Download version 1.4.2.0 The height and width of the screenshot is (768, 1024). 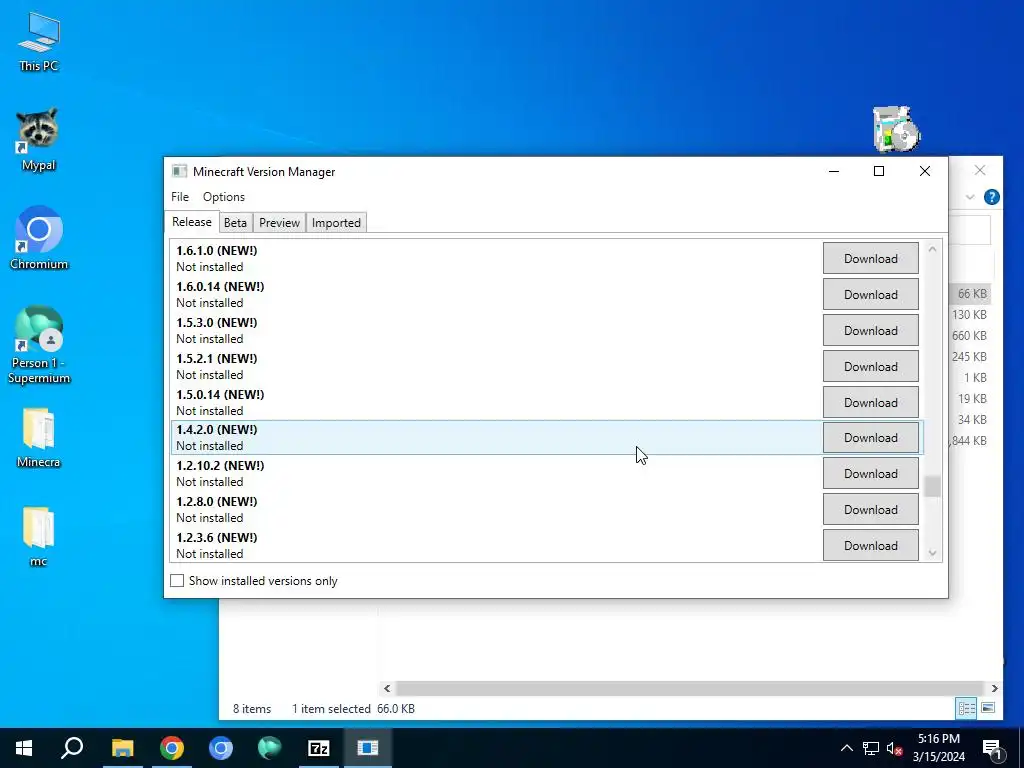click(x=871, y=438)
